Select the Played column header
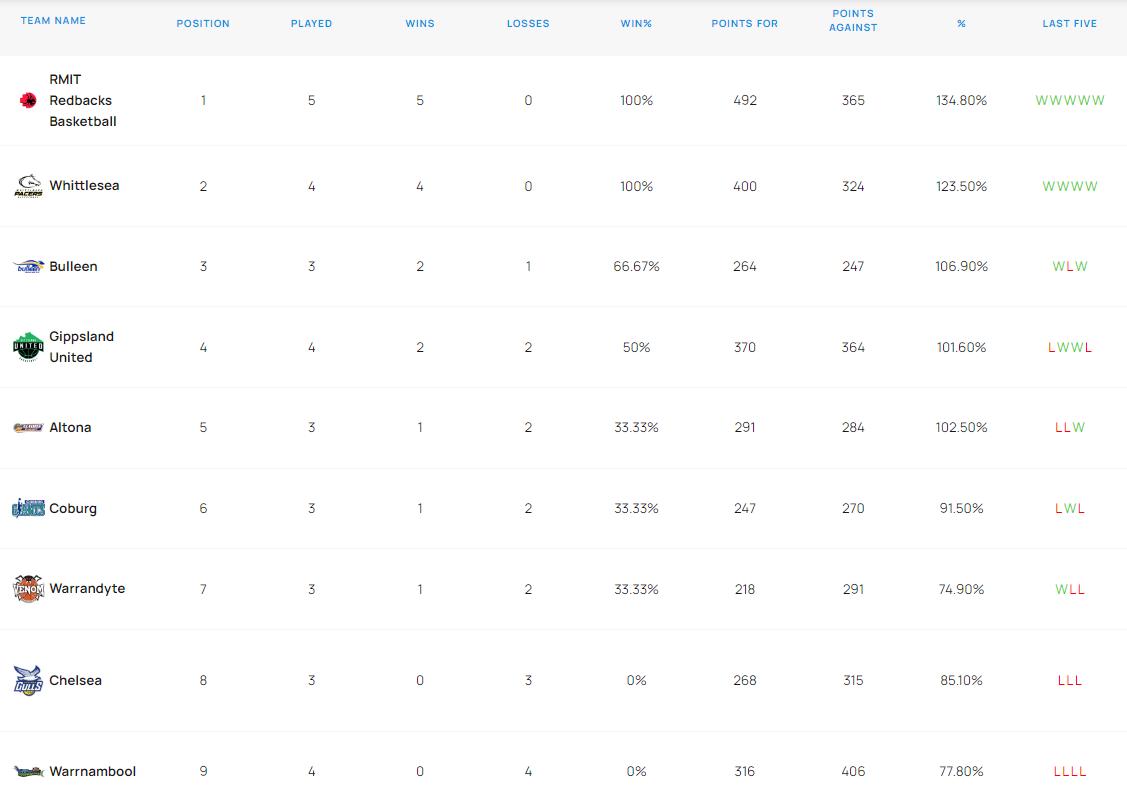 (311, 24)
